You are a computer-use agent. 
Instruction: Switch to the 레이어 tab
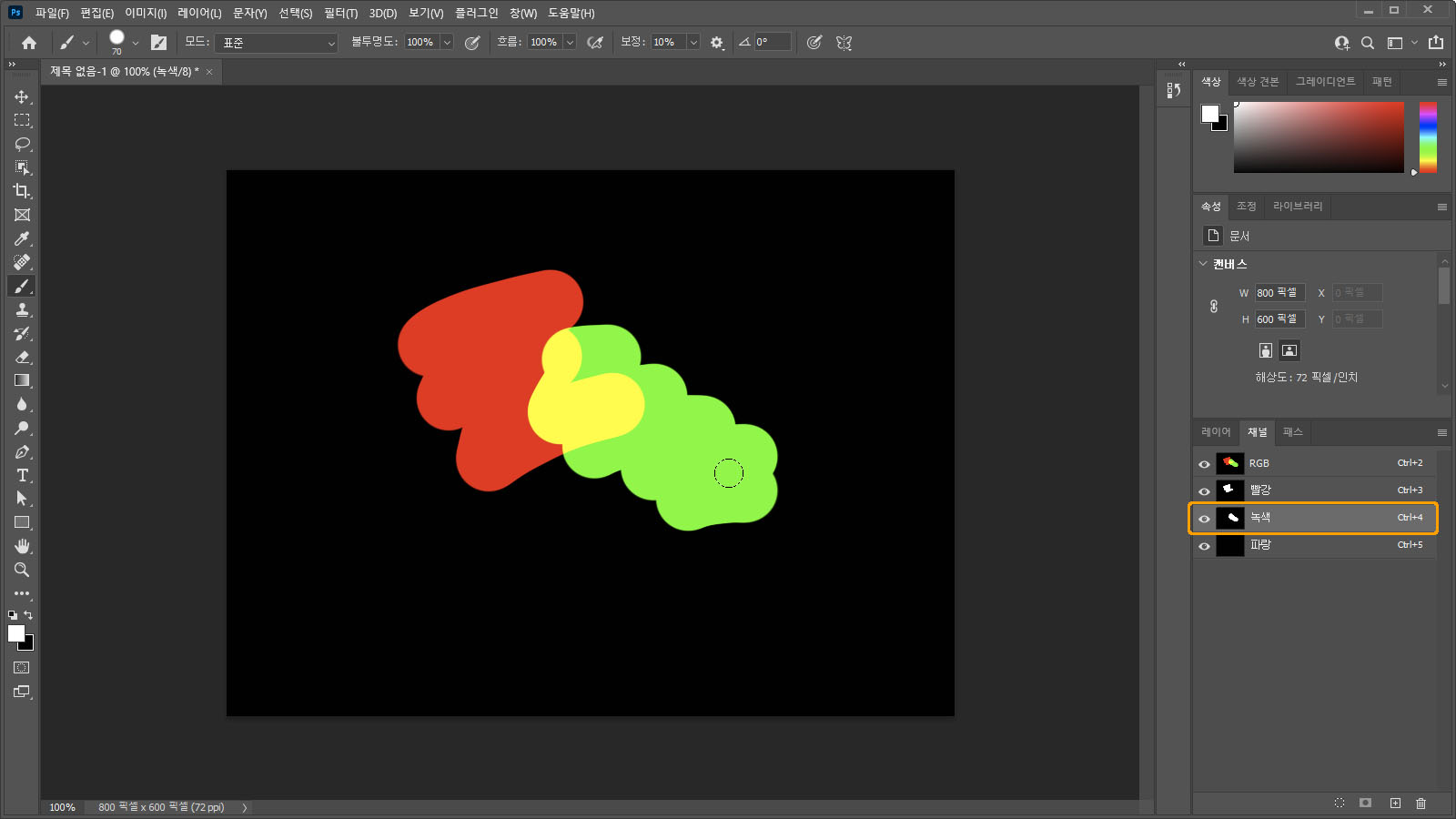pos(1216,432)
